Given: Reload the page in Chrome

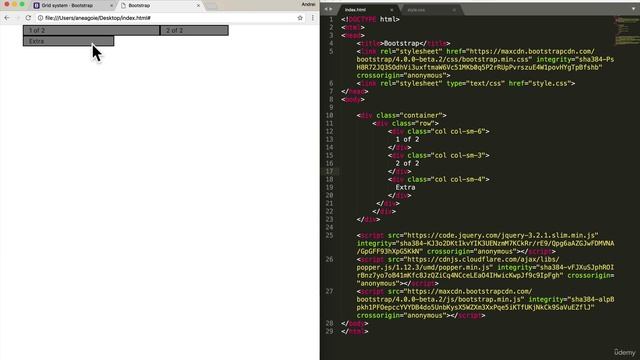Looking at the screenshot, I should click(28, 18).
